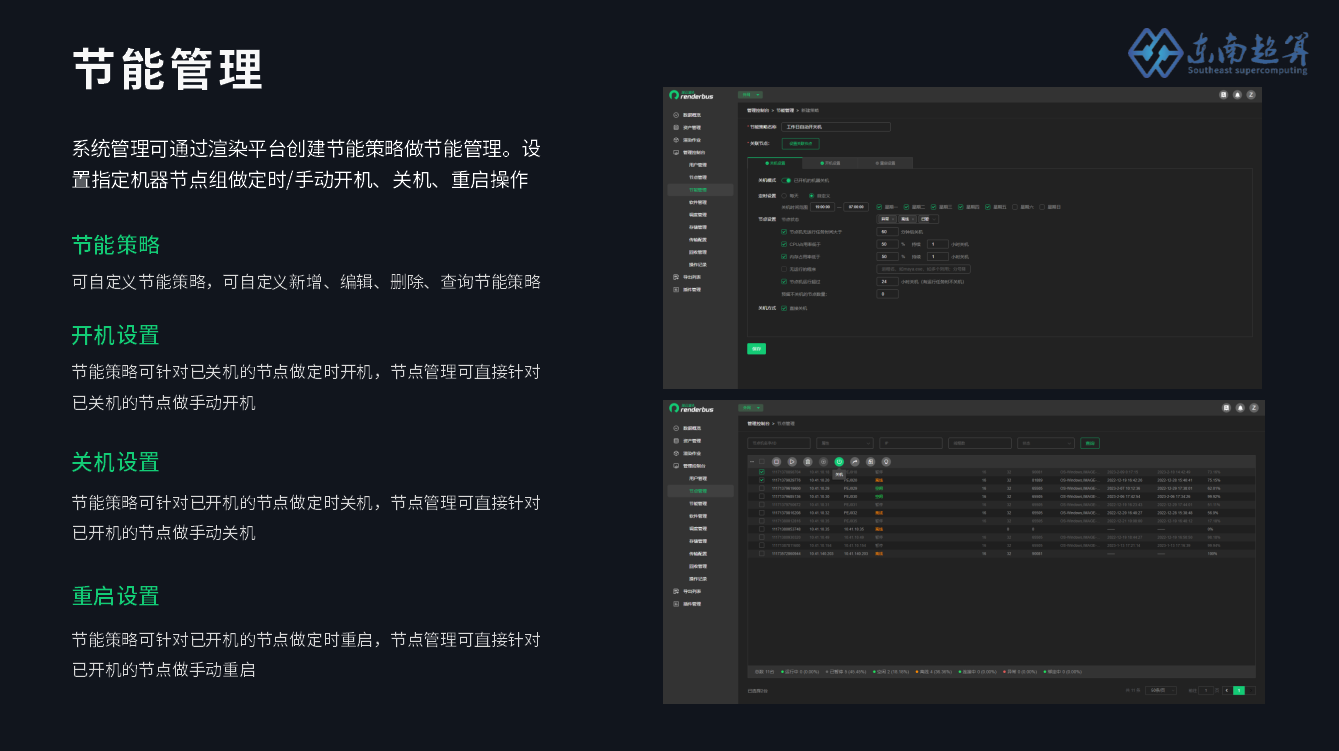Click the square stop icon in node list toolbar
The image size is (1339, 751).
click(x=776, y=461)
